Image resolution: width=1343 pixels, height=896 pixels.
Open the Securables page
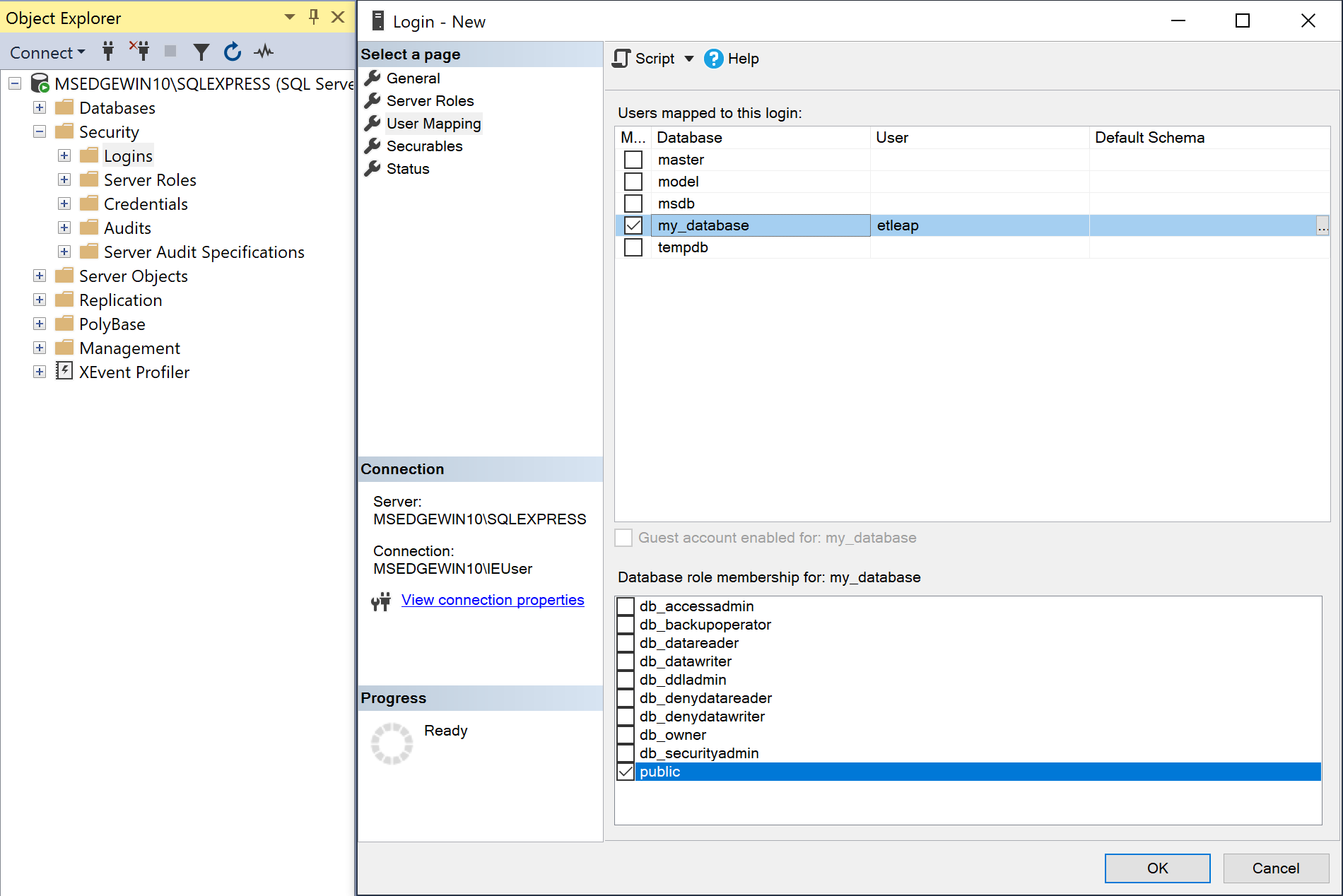click(x=424, y=146)
